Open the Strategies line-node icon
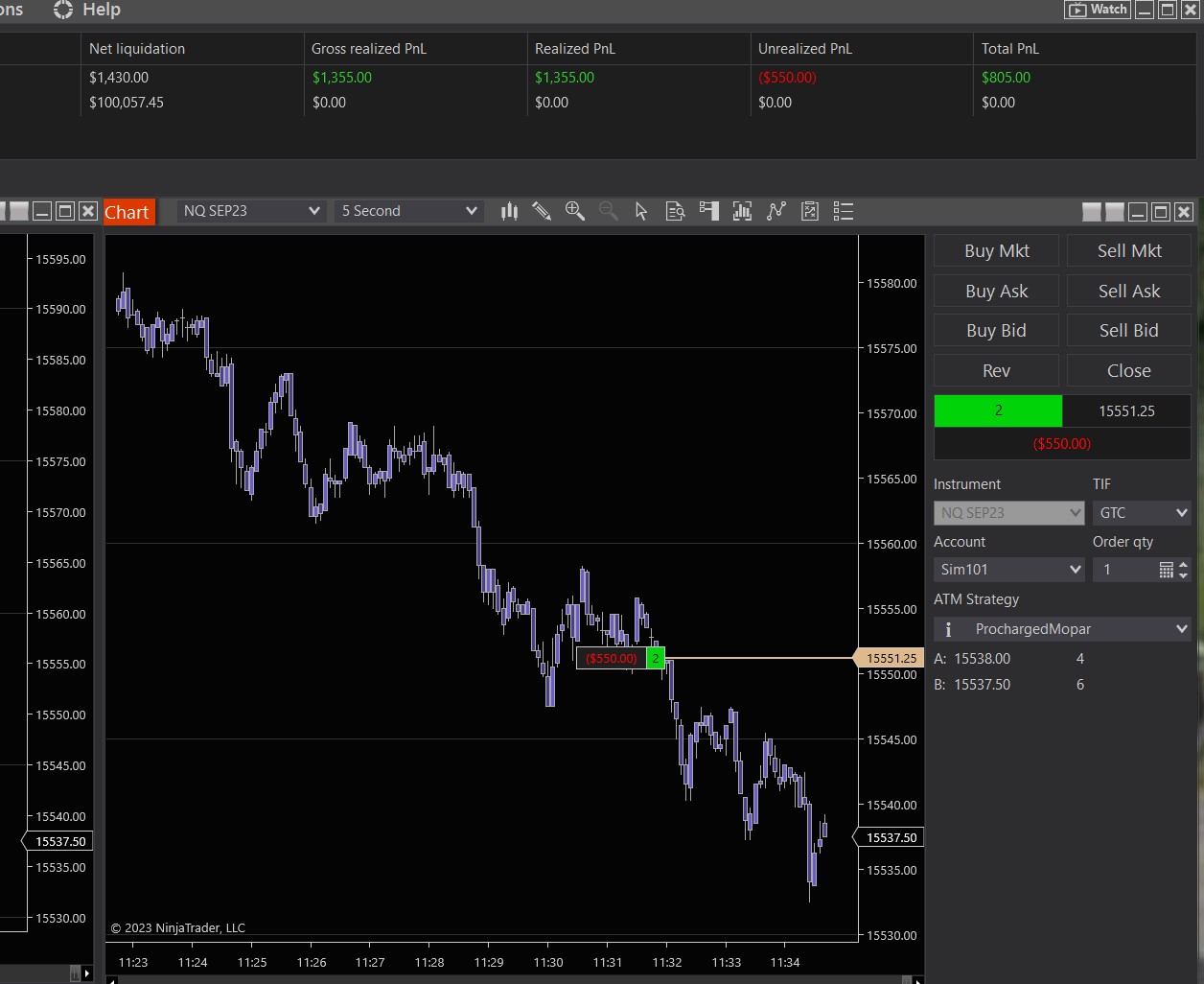Screen dimensions: 1204x984 tap(776, 211)
